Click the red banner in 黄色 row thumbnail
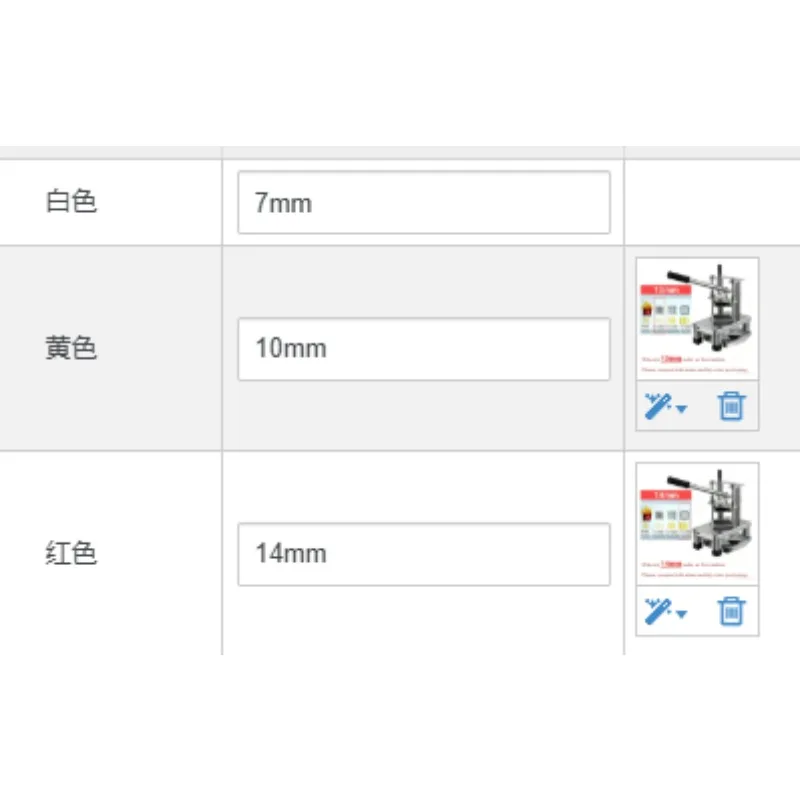 pyautogui.click(x=666, y=290)
